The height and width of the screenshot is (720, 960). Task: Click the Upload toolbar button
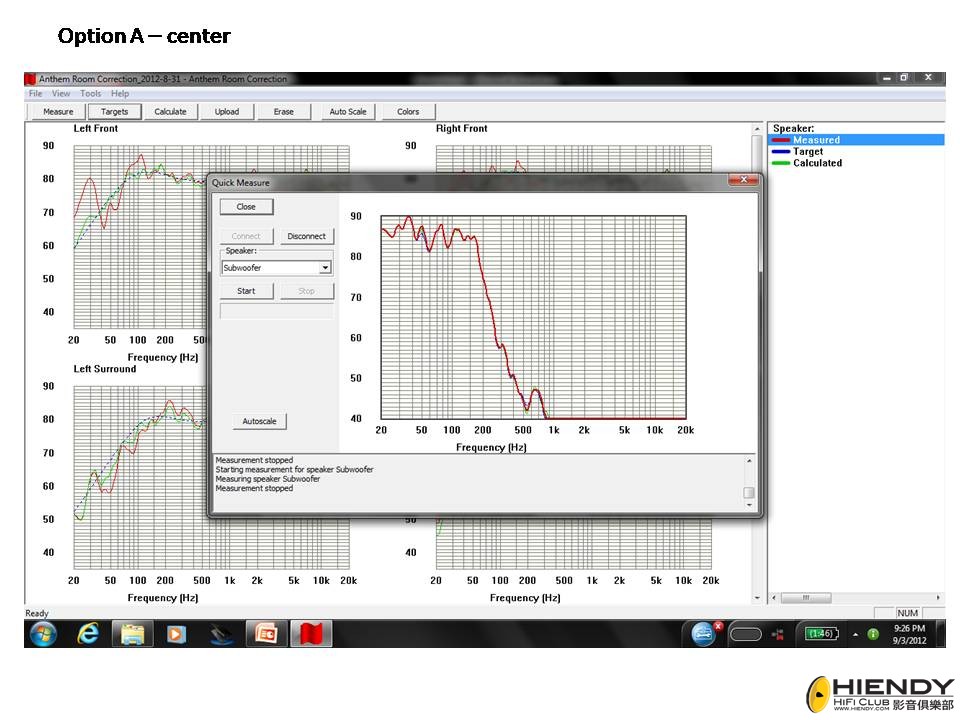tap(227, 111)
